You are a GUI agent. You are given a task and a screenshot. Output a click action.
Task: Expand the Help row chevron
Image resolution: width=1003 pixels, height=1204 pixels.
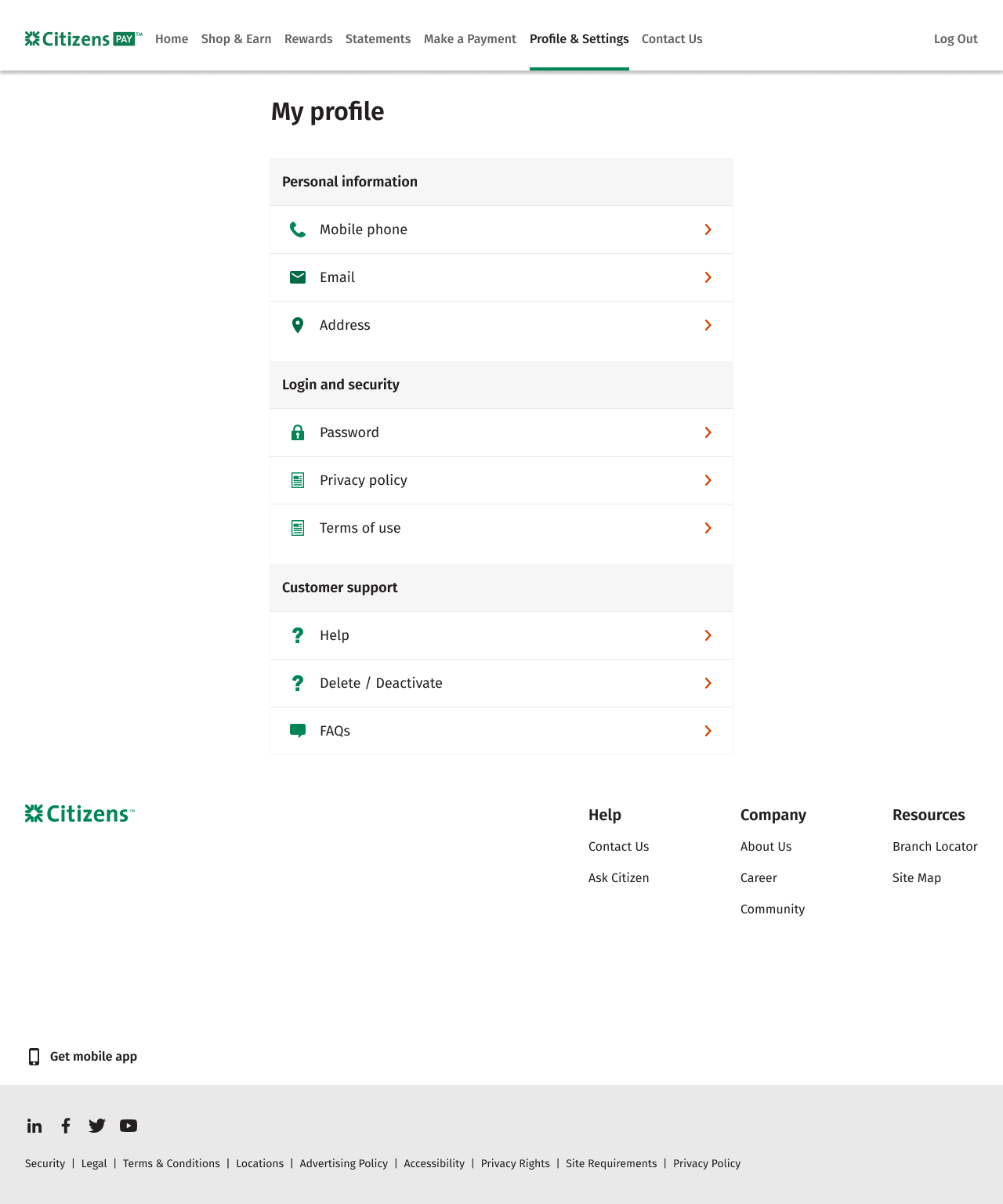[x=708, y=635]
